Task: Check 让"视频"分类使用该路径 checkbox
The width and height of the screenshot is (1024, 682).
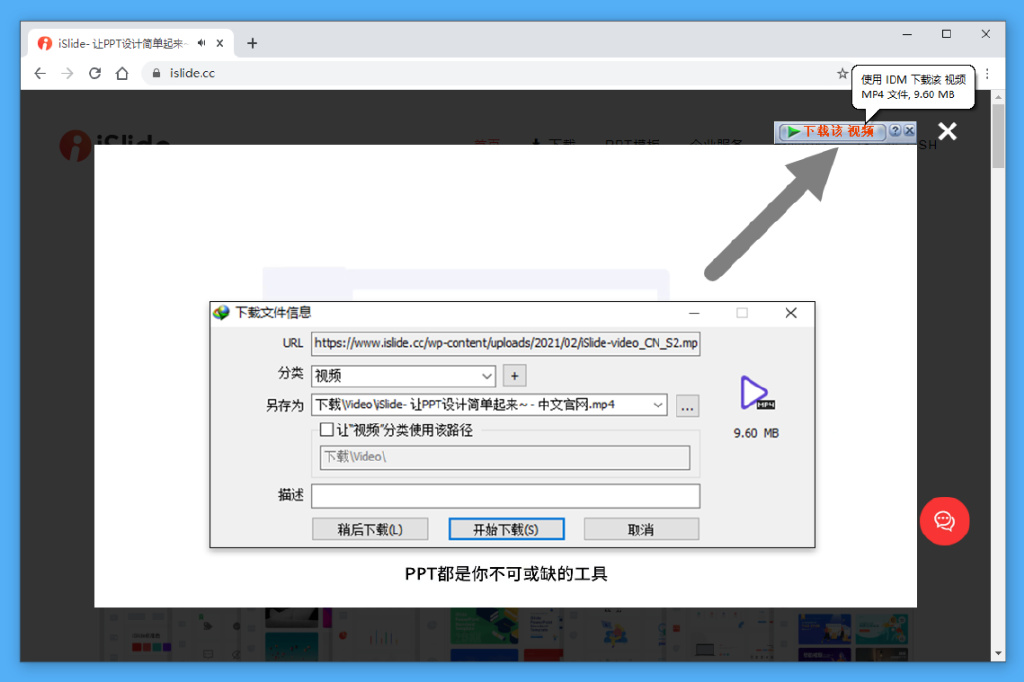Action: click(x=327, y=429)
